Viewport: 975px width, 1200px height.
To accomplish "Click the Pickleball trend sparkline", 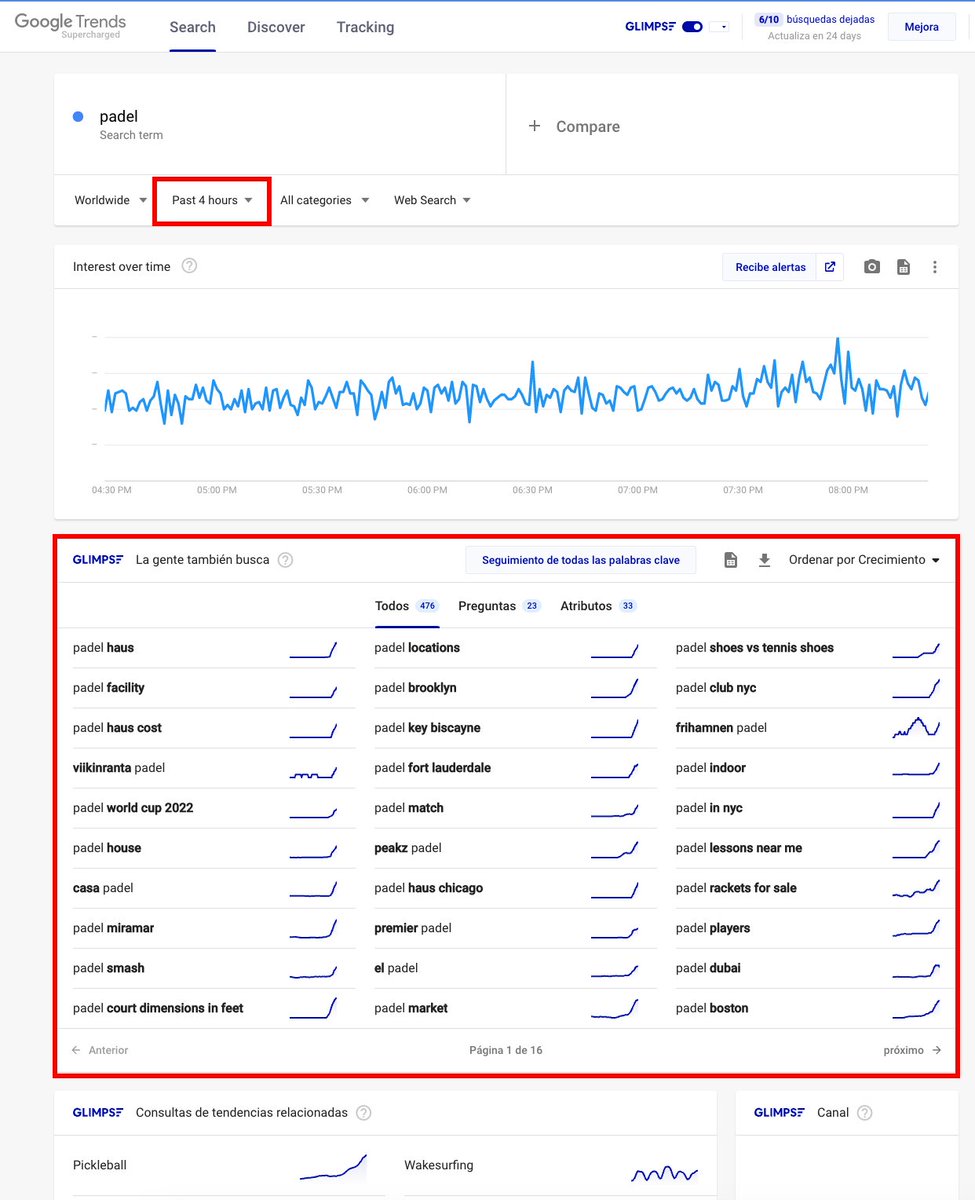I will click(333, 1167).
